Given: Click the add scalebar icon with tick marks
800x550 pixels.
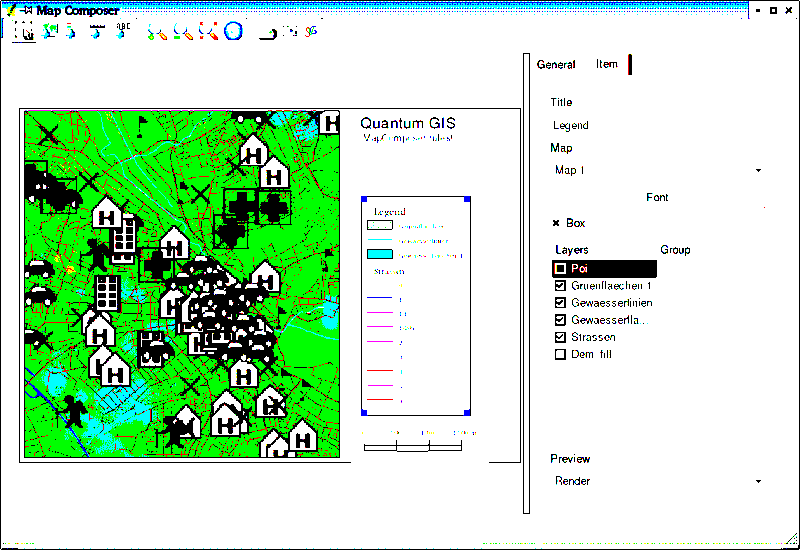Looking at the screenshot, I should [97, 31].
